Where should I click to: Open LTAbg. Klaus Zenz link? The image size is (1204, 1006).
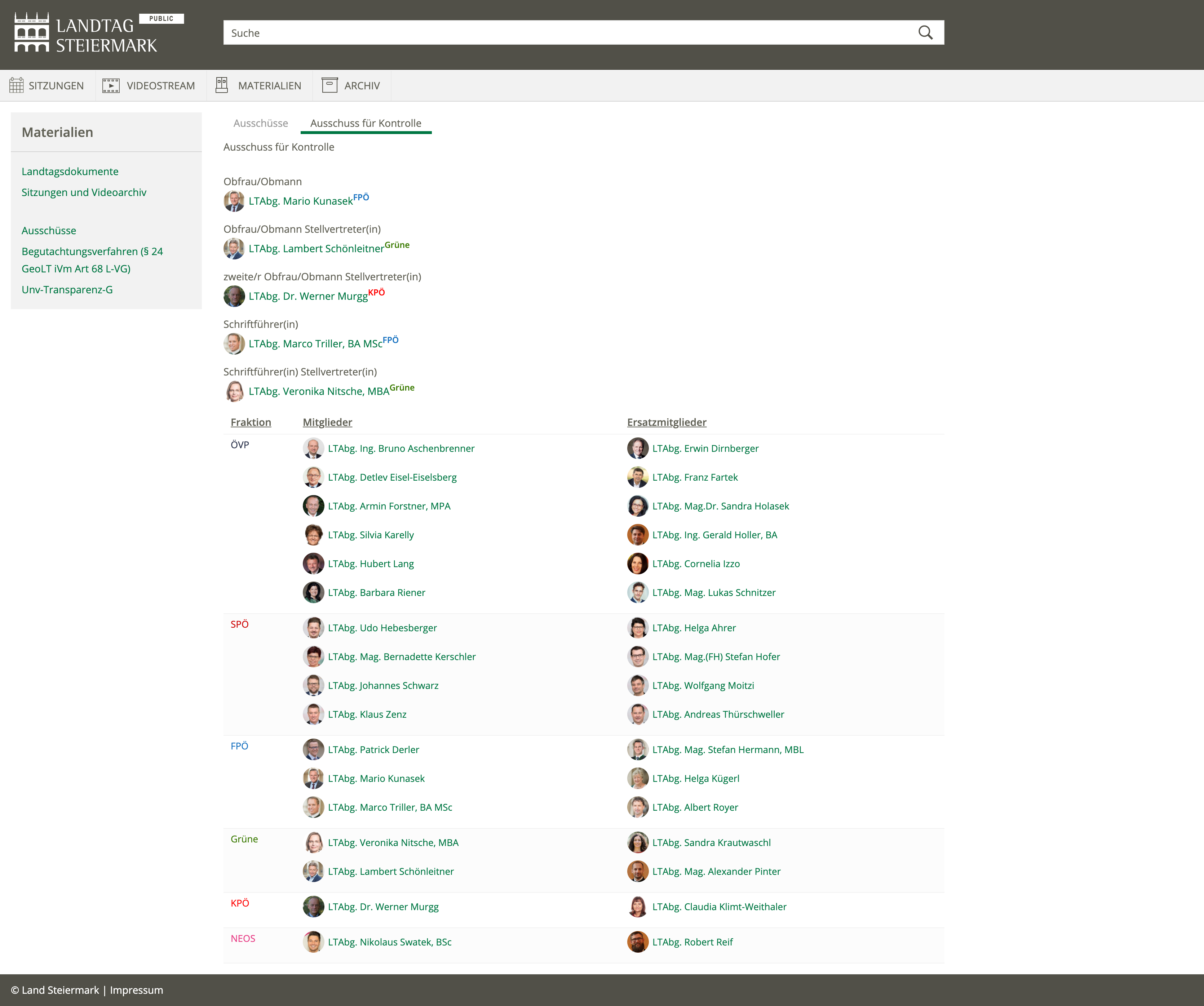(367, 714)
